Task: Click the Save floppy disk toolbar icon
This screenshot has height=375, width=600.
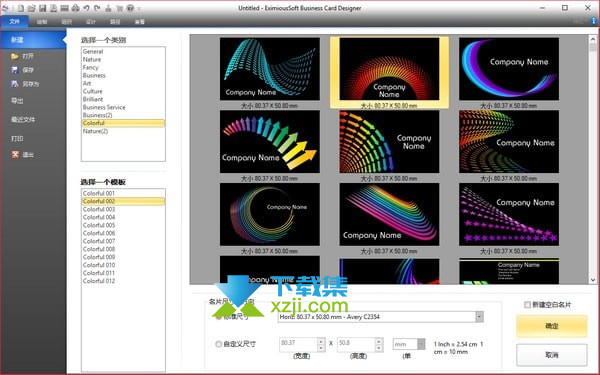Action: click(42, 8)
